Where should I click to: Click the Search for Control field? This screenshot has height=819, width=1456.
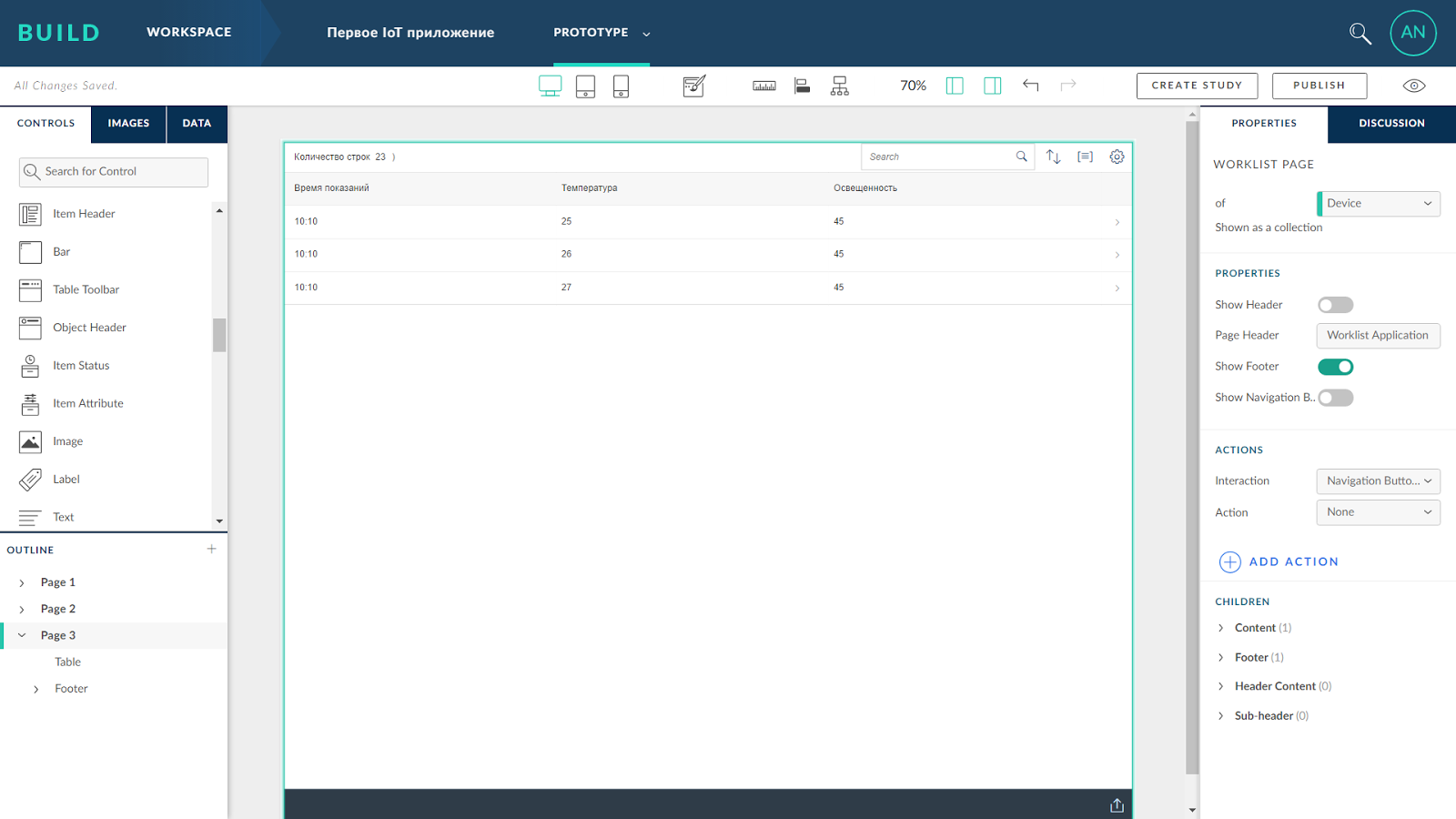[113, 171]
